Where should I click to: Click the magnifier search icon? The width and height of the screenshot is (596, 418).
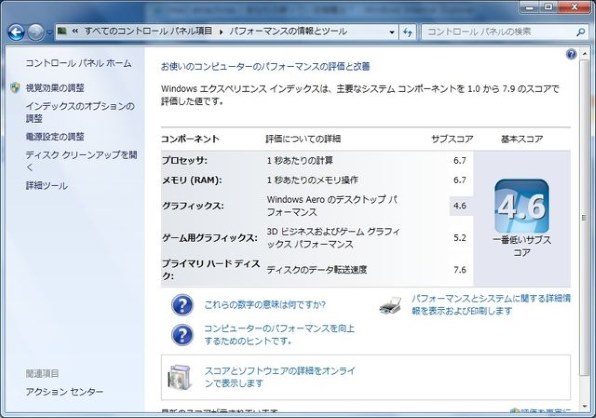point(580,32)
